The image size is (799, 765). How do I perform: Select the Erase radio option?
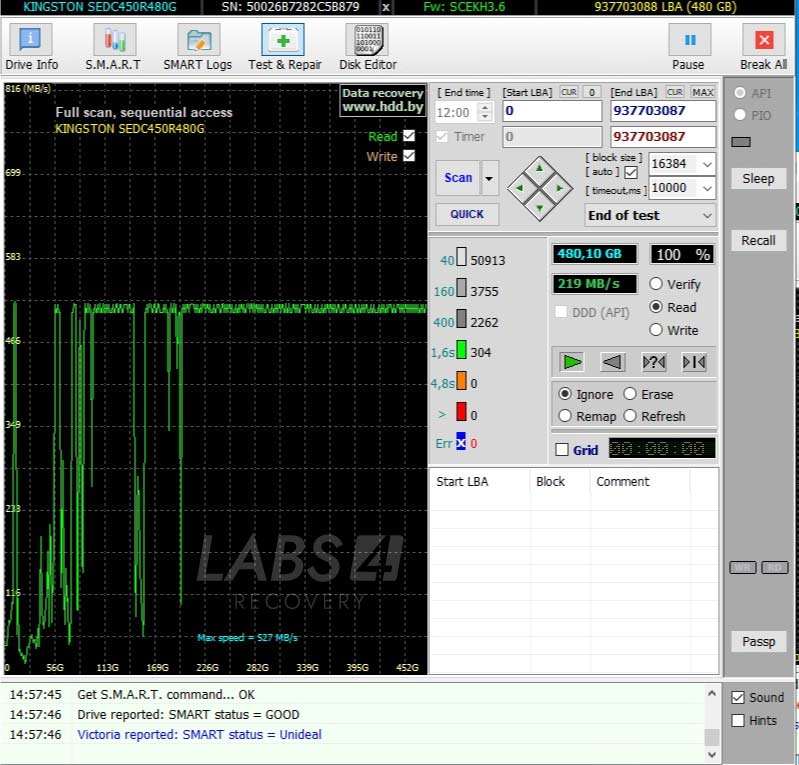pyautogui.click(x=630, y=394)
